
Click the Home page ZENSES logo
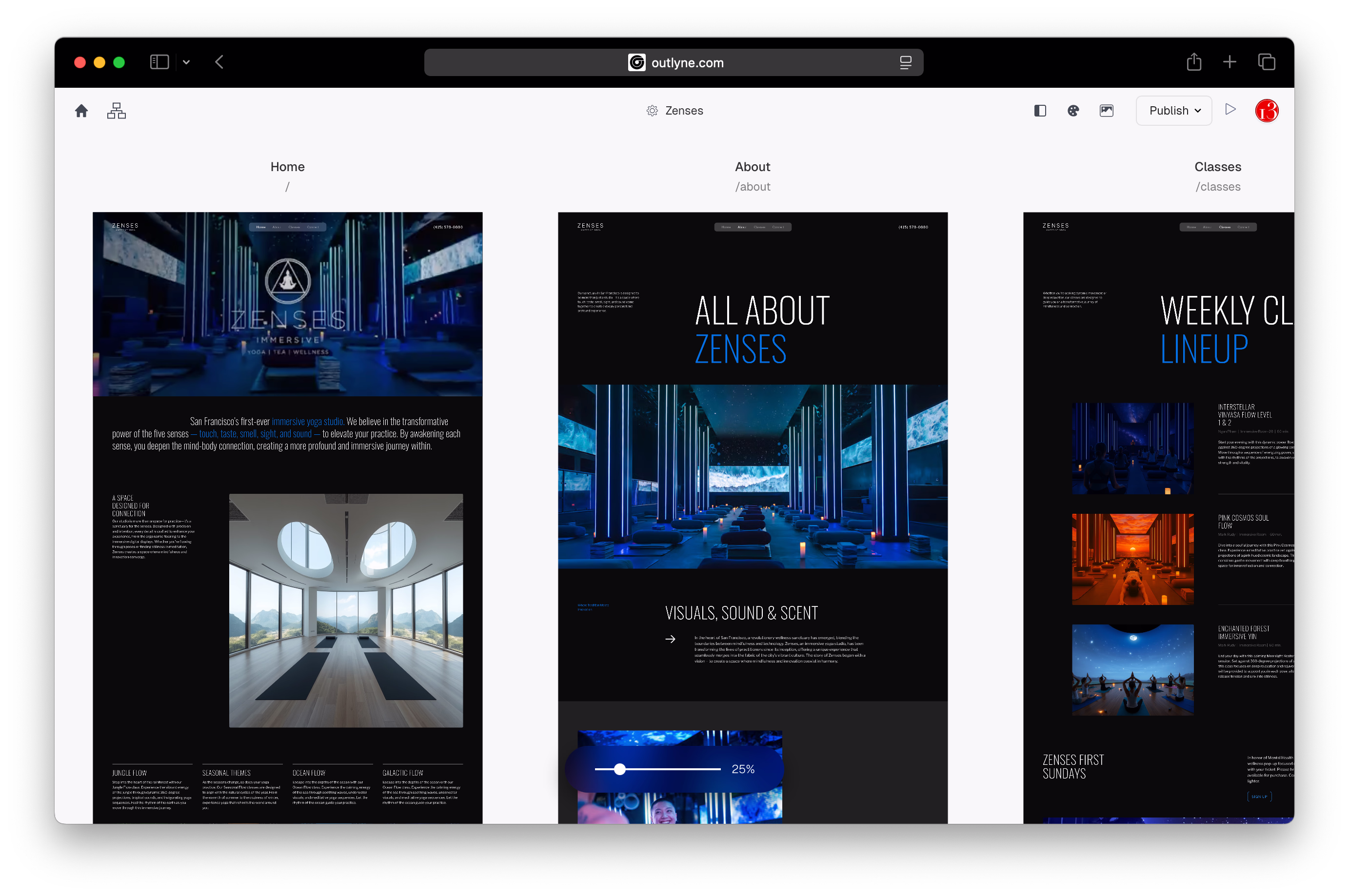point(125,226)
